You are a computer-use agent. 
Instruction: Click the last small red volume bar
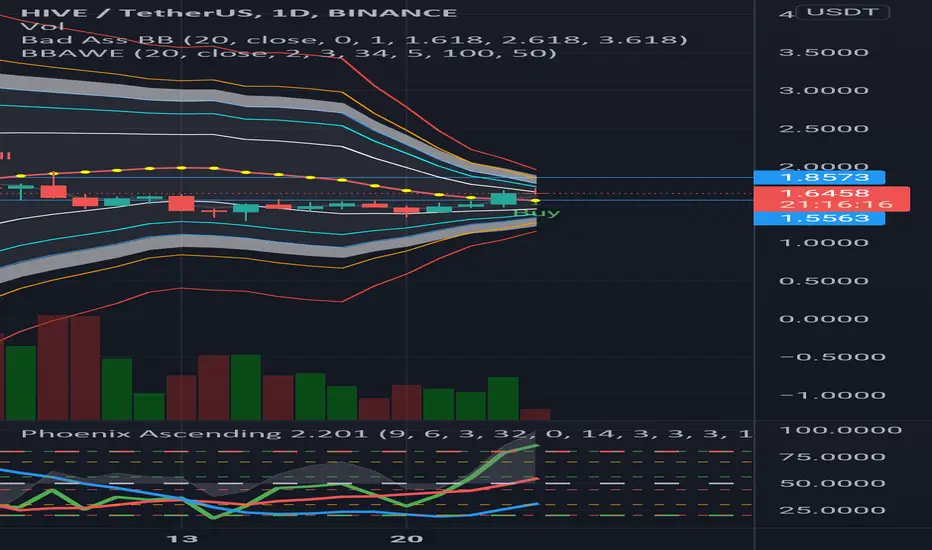[x=535, y=414]
